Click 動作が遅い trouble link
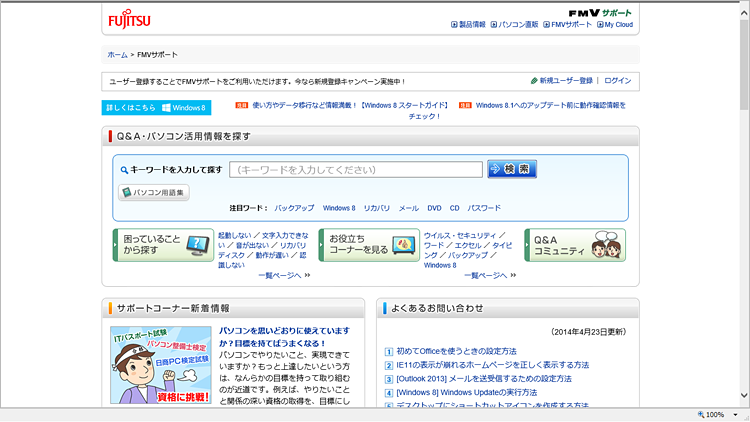 [272, 255]
